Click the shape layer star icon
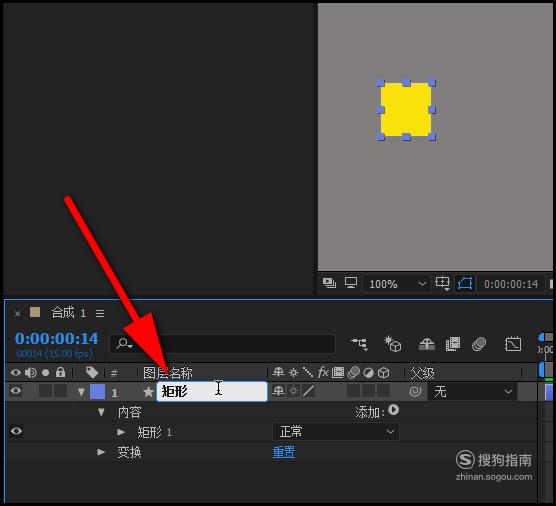The height and width of the screenshot is (506, 556). [148, 392]
